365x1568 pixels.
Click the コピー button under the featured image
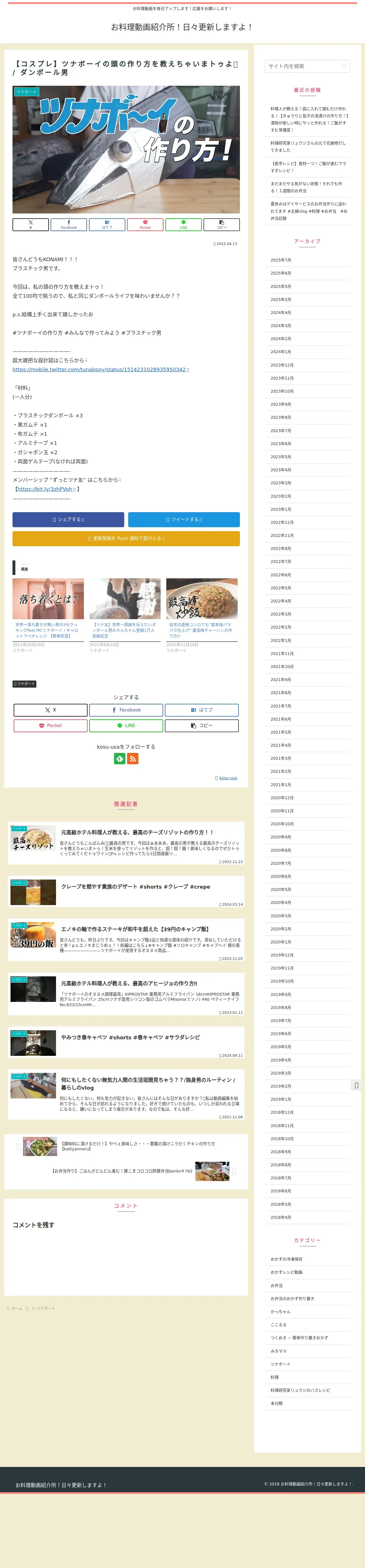click(221, 225)
